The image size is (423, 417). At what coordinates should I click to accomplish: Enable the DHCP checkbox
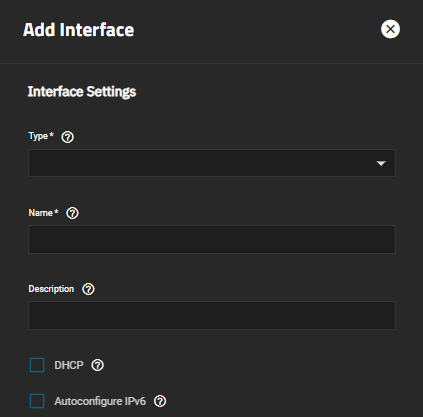[x=37, y=365]
